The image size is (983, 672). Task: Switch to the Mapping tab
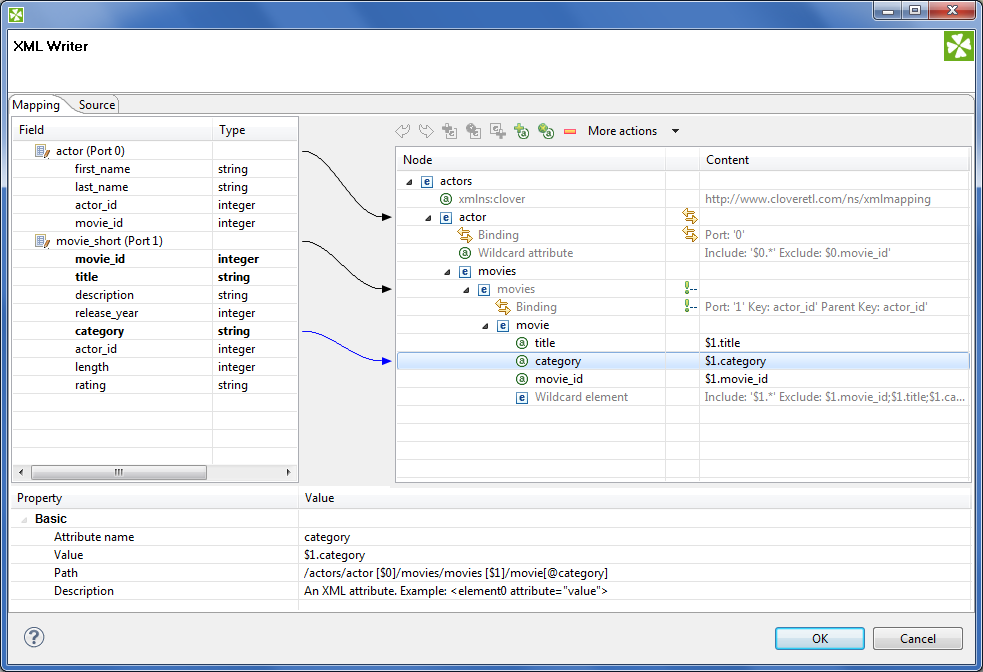36,105
